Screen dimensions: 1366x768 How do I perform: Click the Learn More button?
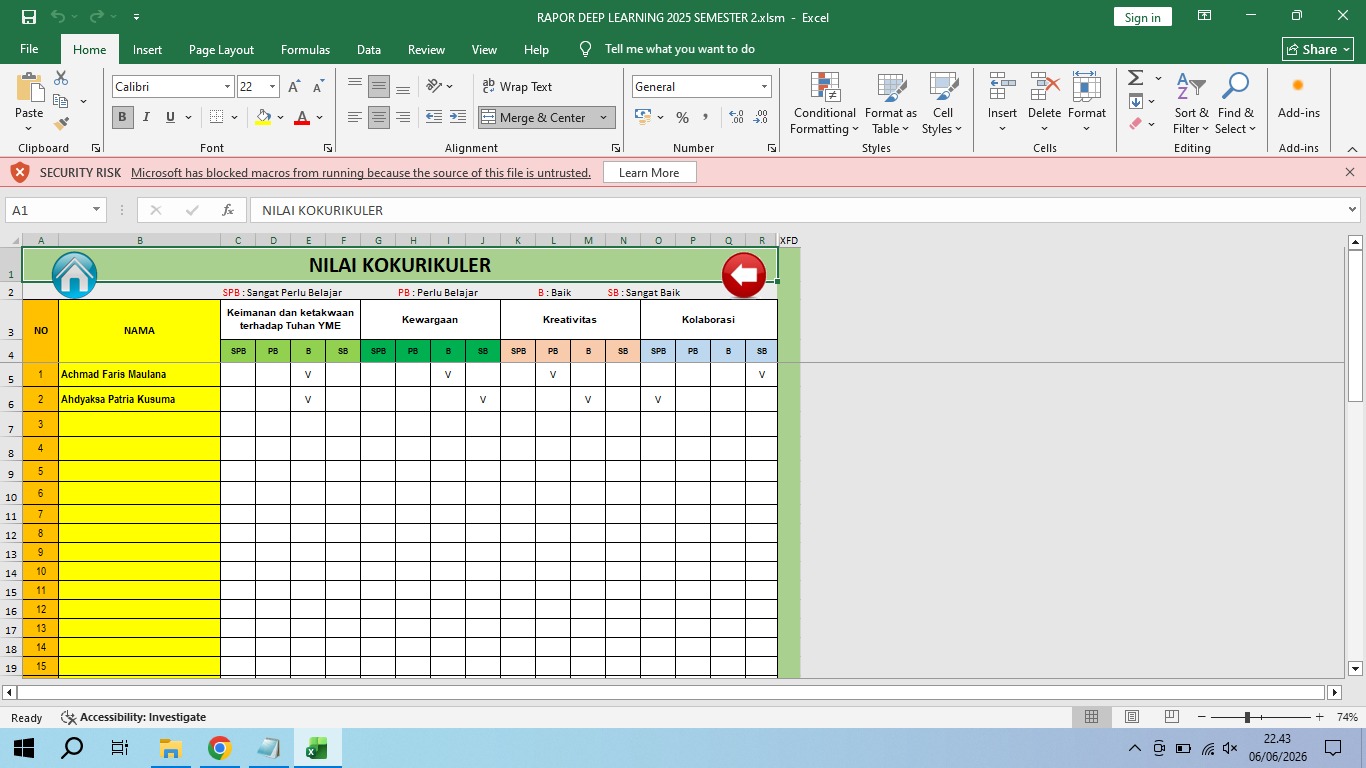coord(649,173)
